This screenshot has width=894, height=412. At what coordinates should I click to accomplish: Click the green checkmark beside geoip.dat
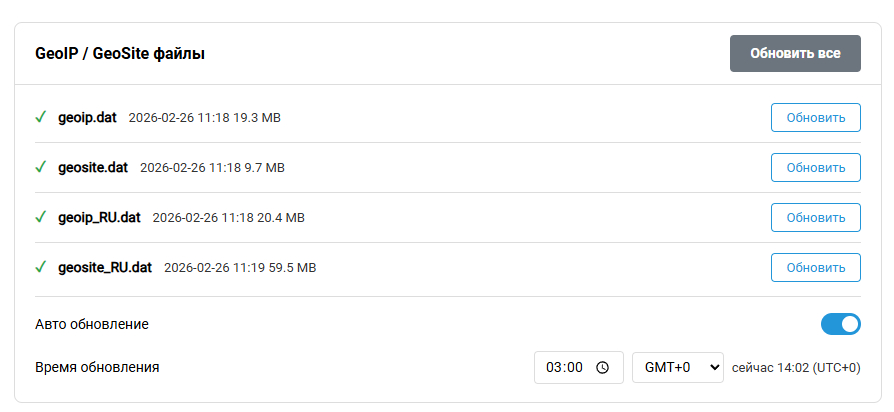click(x=41, y=117)
